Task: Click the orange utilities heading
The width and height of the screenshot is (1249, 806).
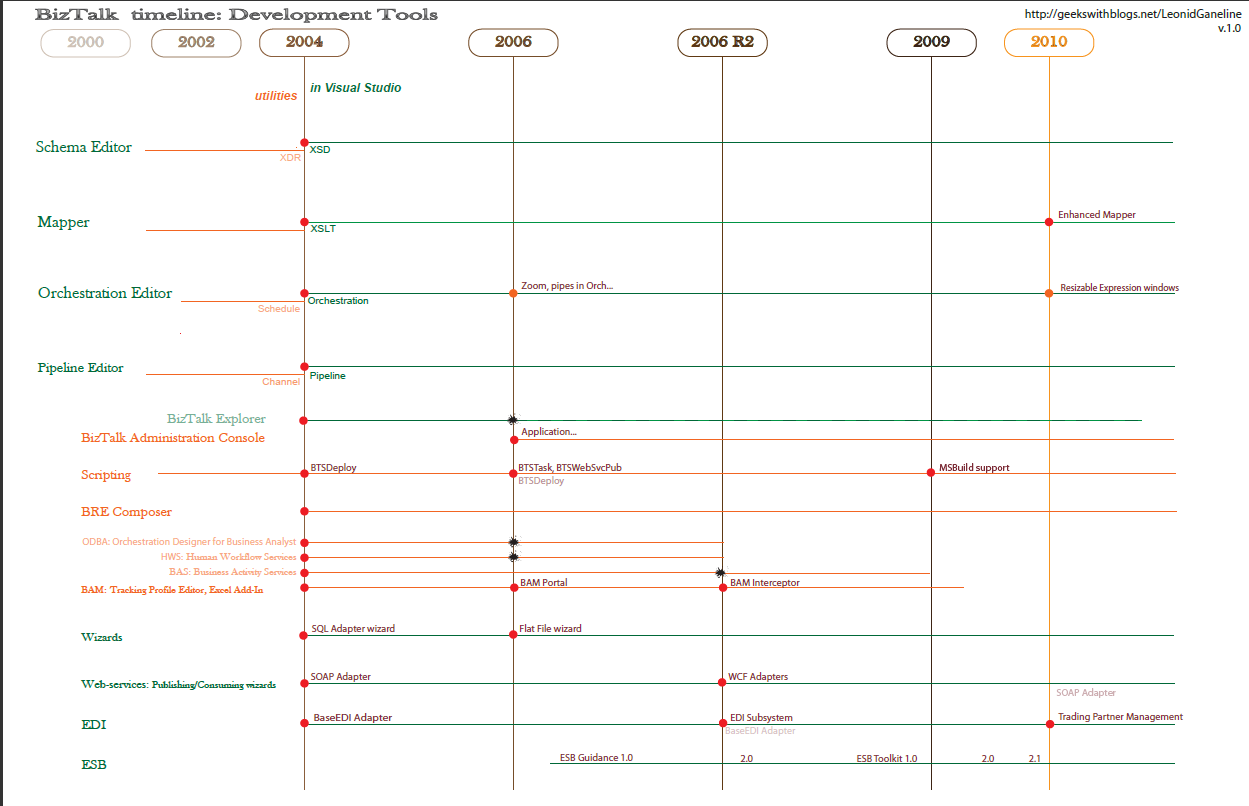Action: click(x=276, y=96)
